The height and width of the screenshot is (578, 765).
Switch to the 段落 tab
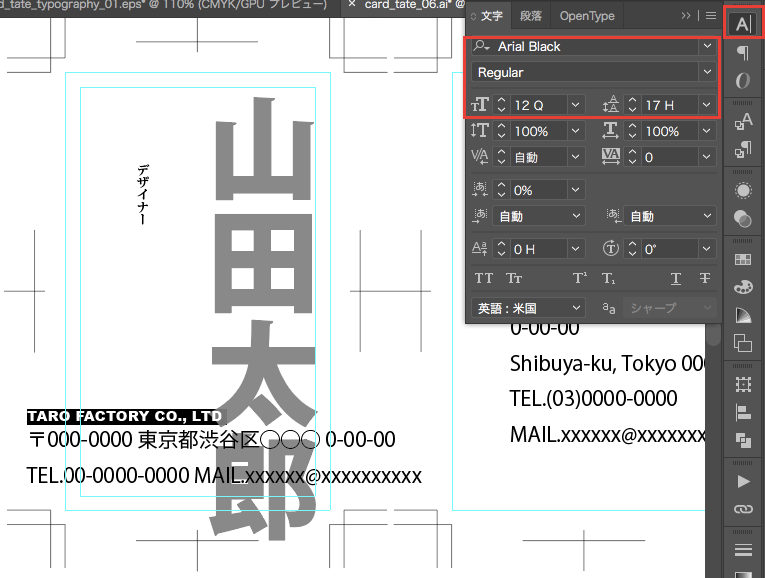(x=530, y=16)
